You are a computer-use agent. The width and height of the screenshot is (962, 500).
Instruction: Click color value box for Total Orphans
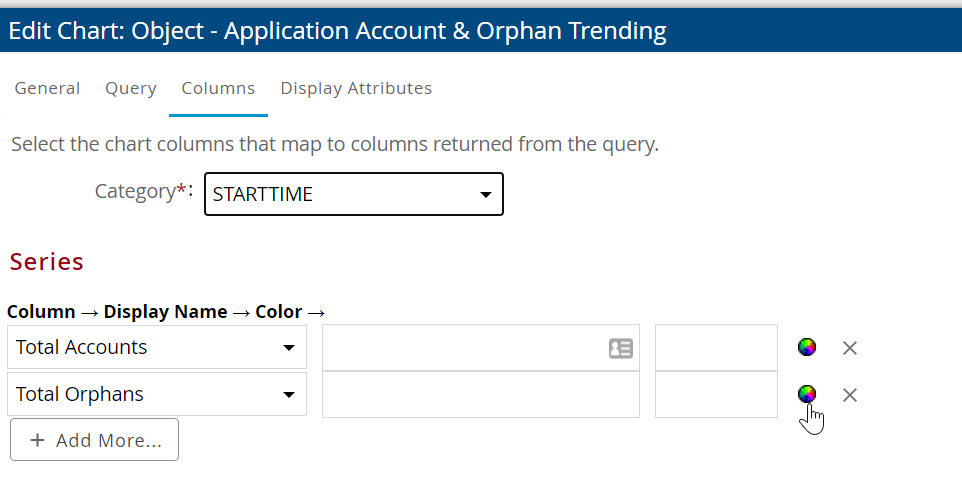716,395
